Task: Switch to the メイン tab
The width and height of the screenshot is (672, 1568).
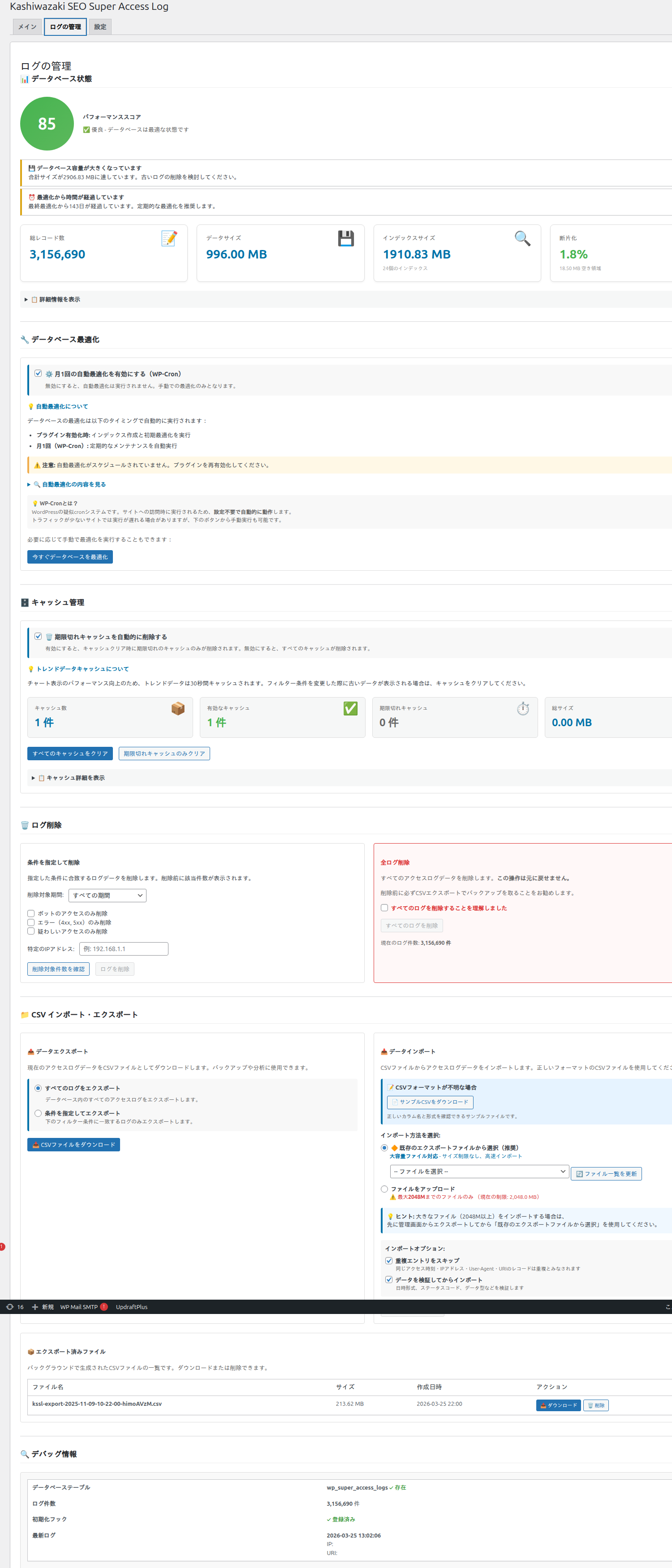Action: pyautogui.click(x=27, y=27)
